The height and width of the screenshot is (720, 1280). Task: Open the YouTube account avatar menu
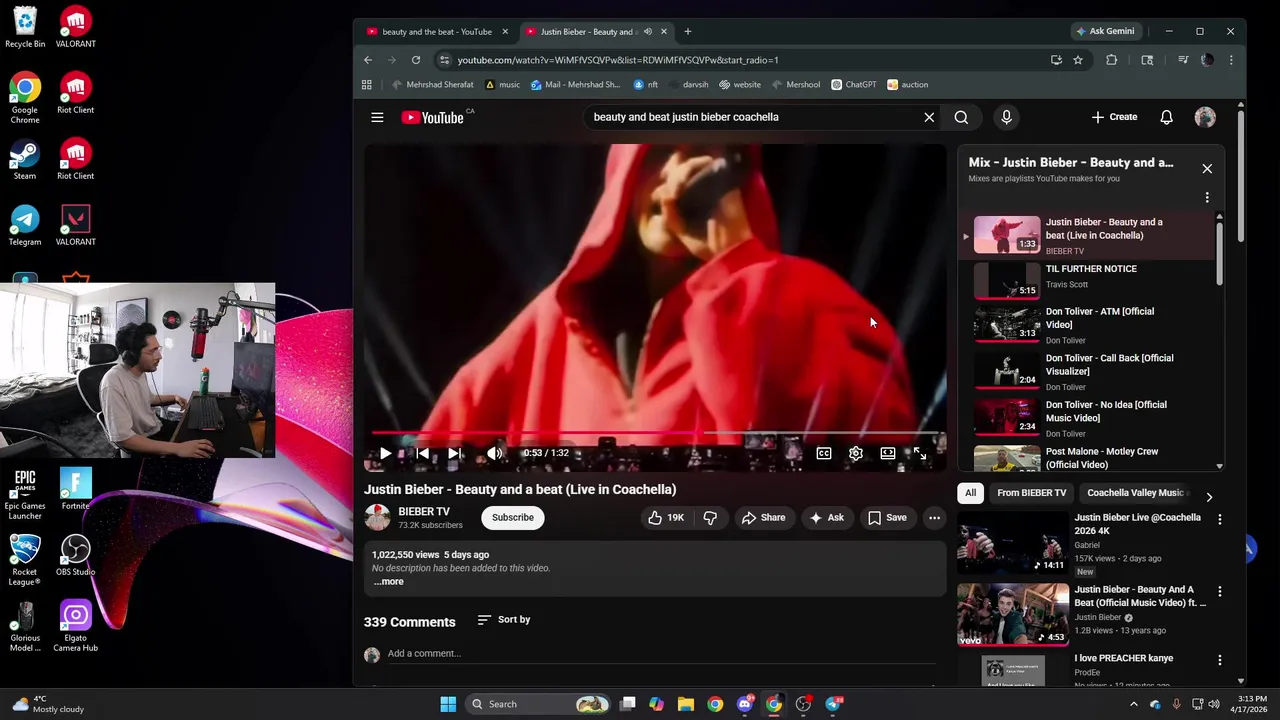[1205, 117]
